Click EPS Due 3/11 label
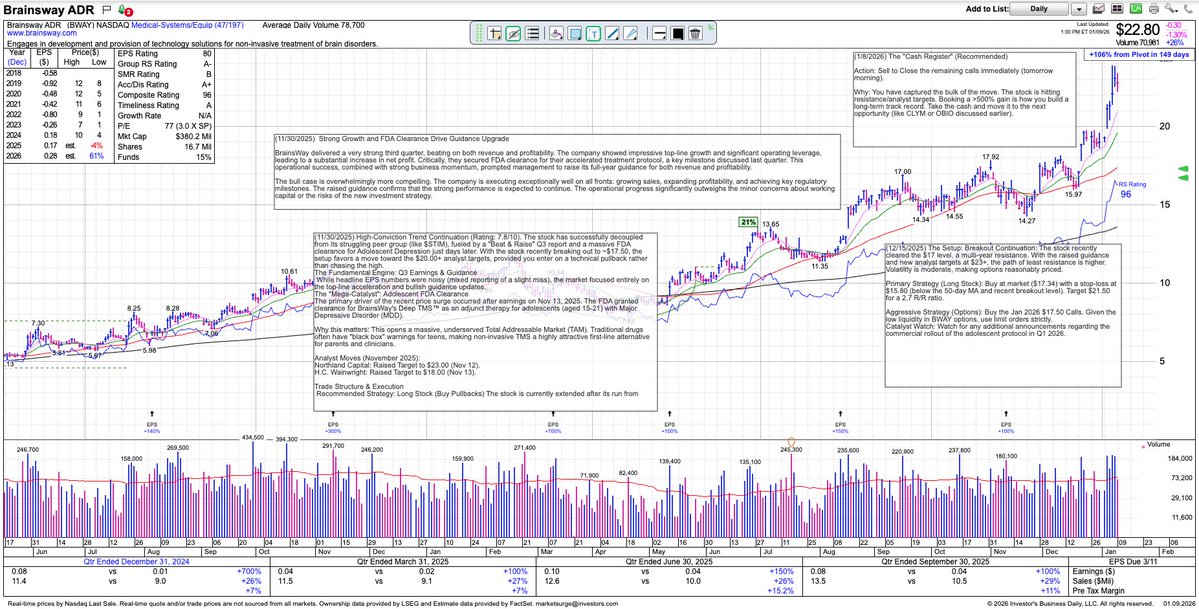Screen dimensions: 1199x609 click(1132, 561)
